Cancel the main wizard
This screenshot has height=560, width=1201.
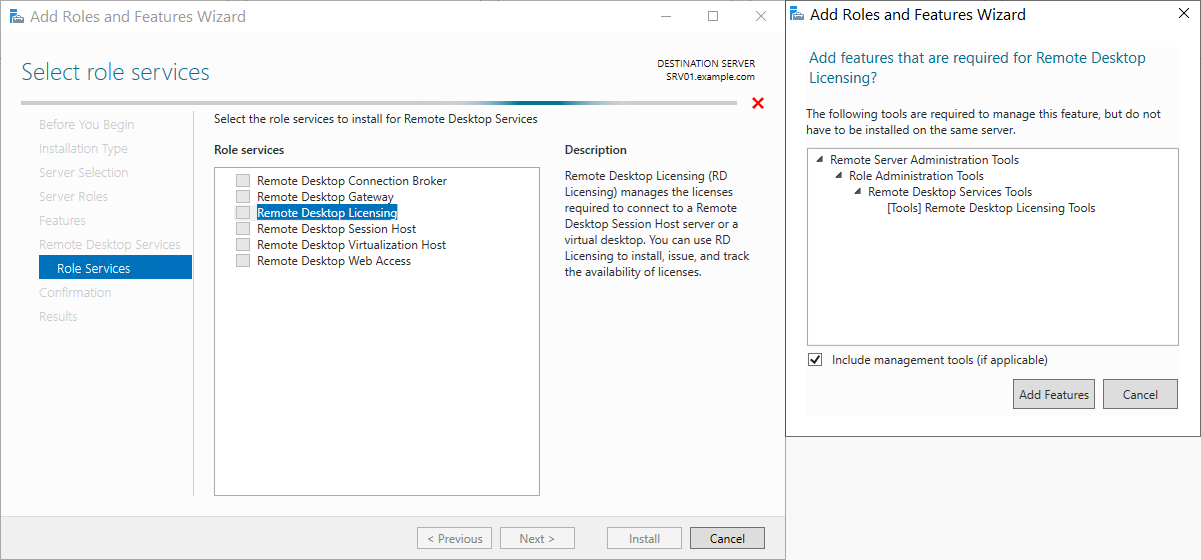coord(727,538)
